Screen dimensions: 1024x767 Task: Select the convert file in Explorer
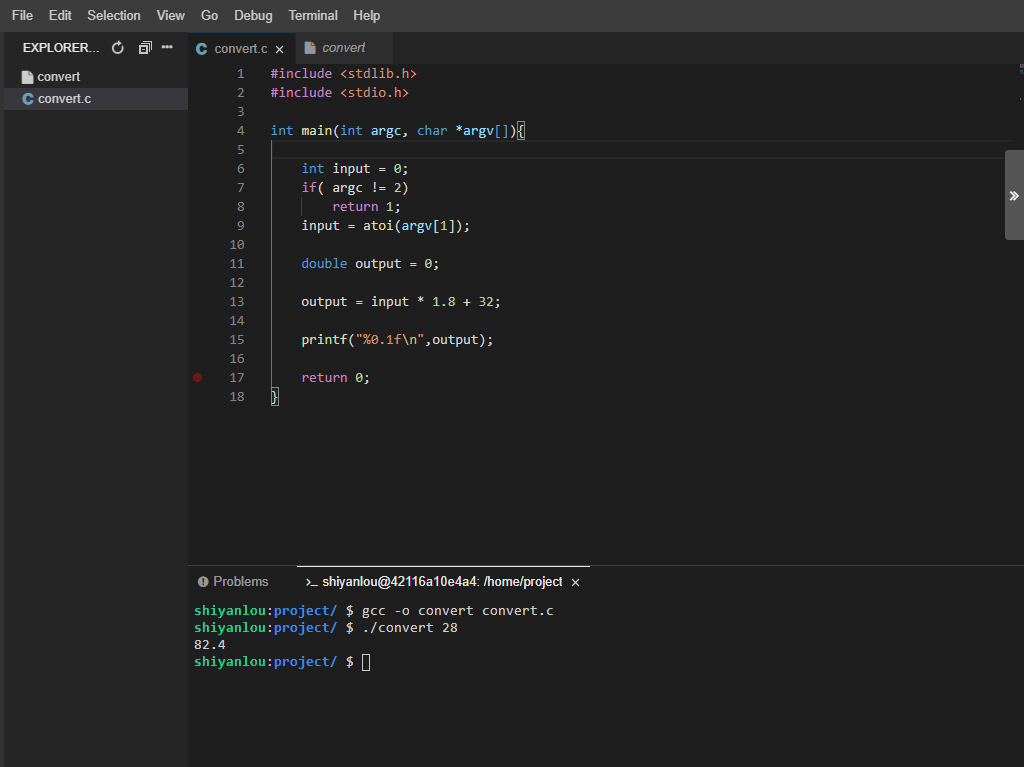click(x=59, y=77)
